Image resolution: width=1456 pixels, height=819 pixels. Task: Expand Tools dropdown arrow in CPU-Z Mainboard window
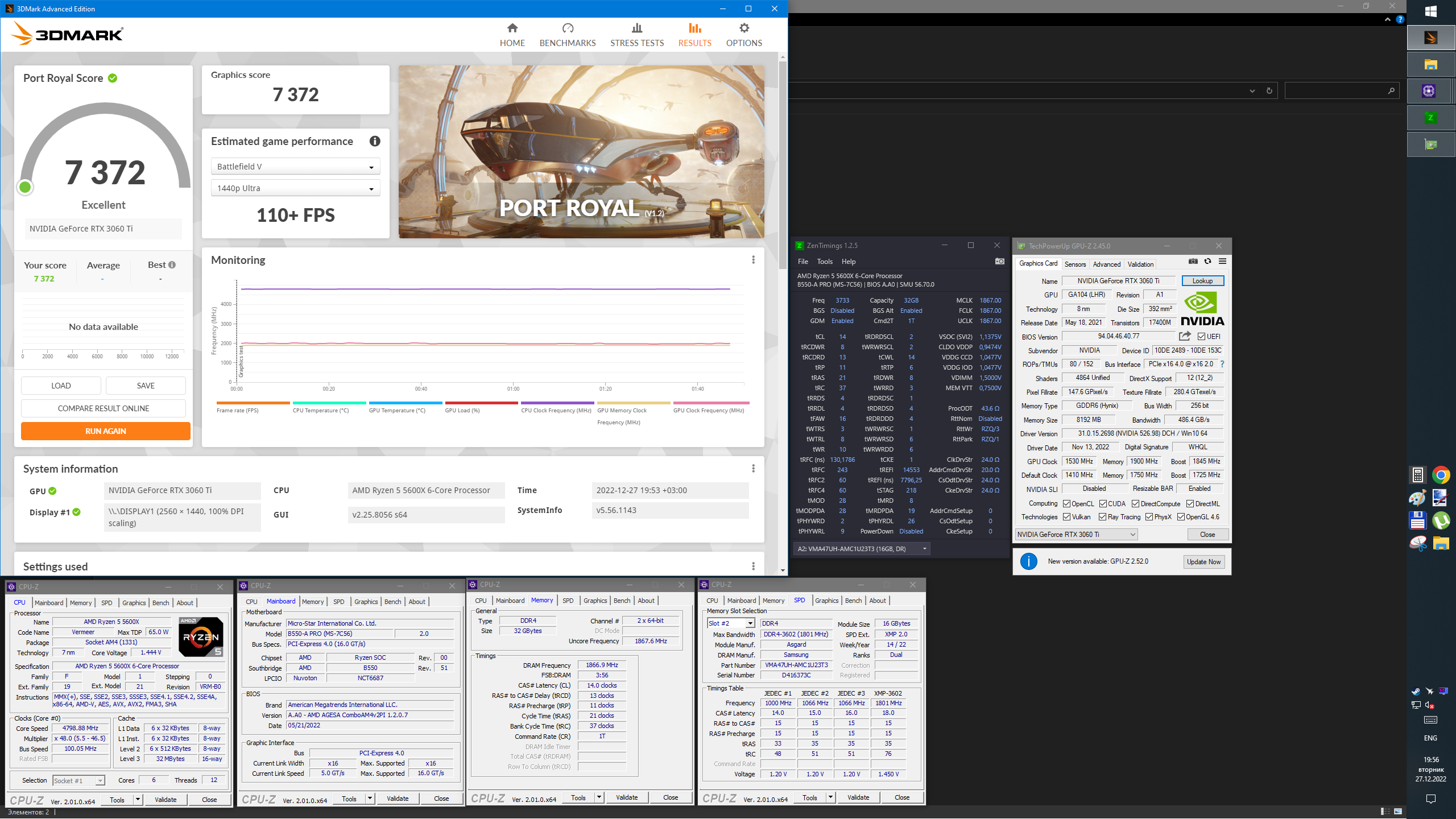tap(370, 799)
